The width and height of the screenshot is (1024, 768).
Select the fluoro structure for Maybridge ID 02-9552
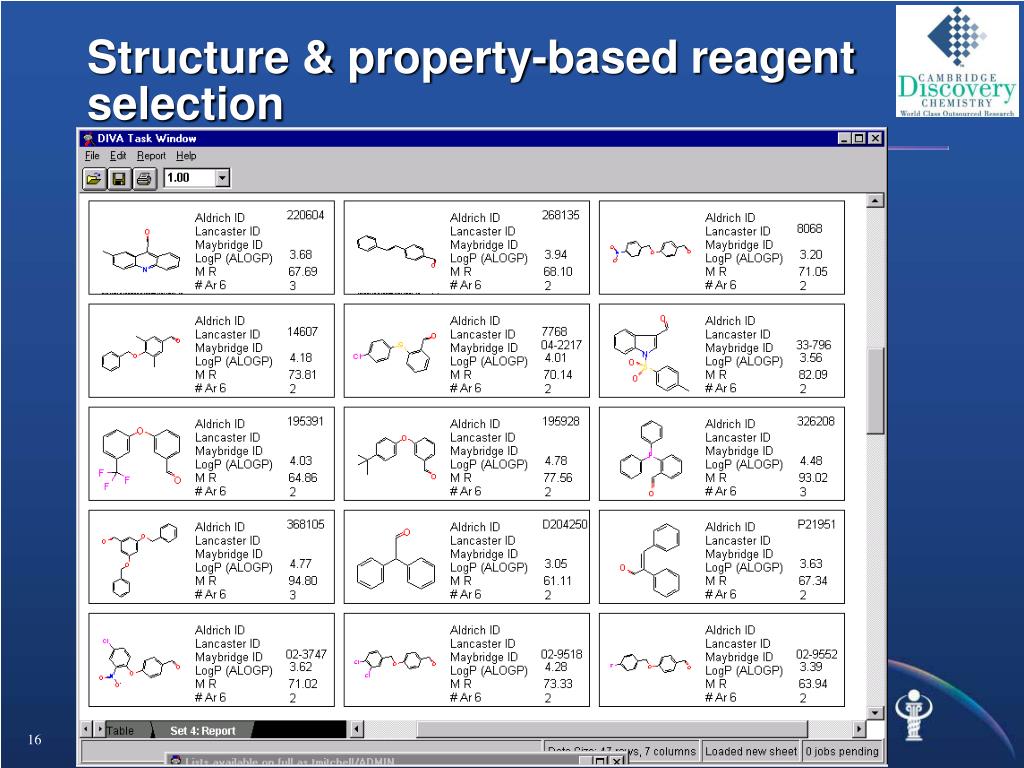pos(650,663)
